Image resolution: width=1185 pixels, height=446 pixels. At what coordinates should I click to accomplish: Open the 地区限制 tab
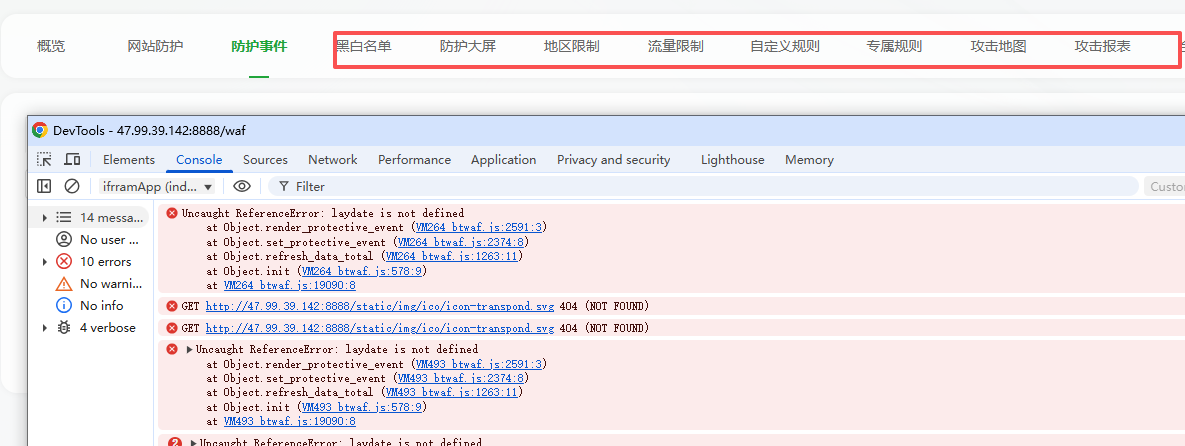click(x=571, y=46)
